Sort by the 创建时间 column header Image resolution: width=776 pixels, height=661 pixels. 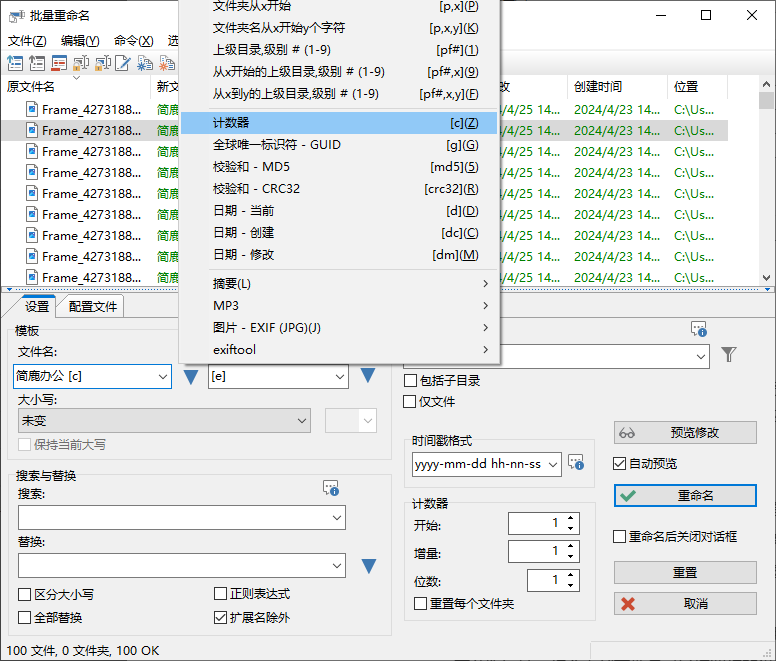coord(617,87)
